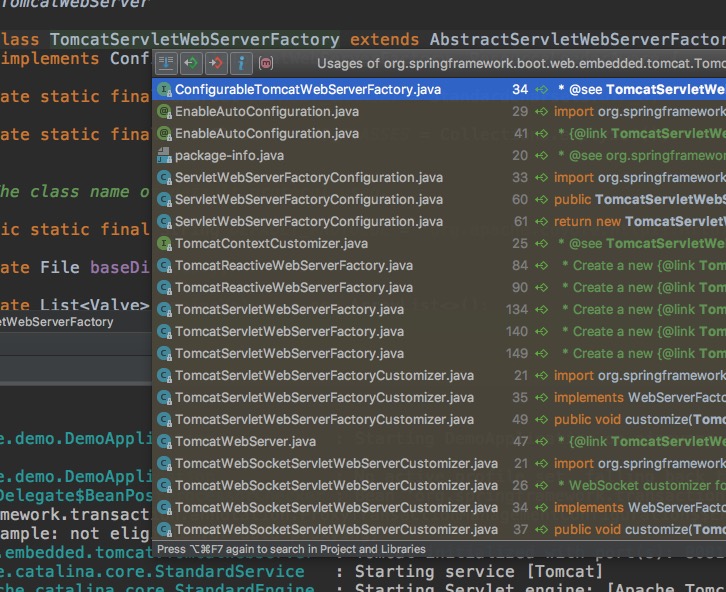Click class icon of TomcatServletWebServerFactoryCustomizer.java line 35
726x592 pixels.
164,398
